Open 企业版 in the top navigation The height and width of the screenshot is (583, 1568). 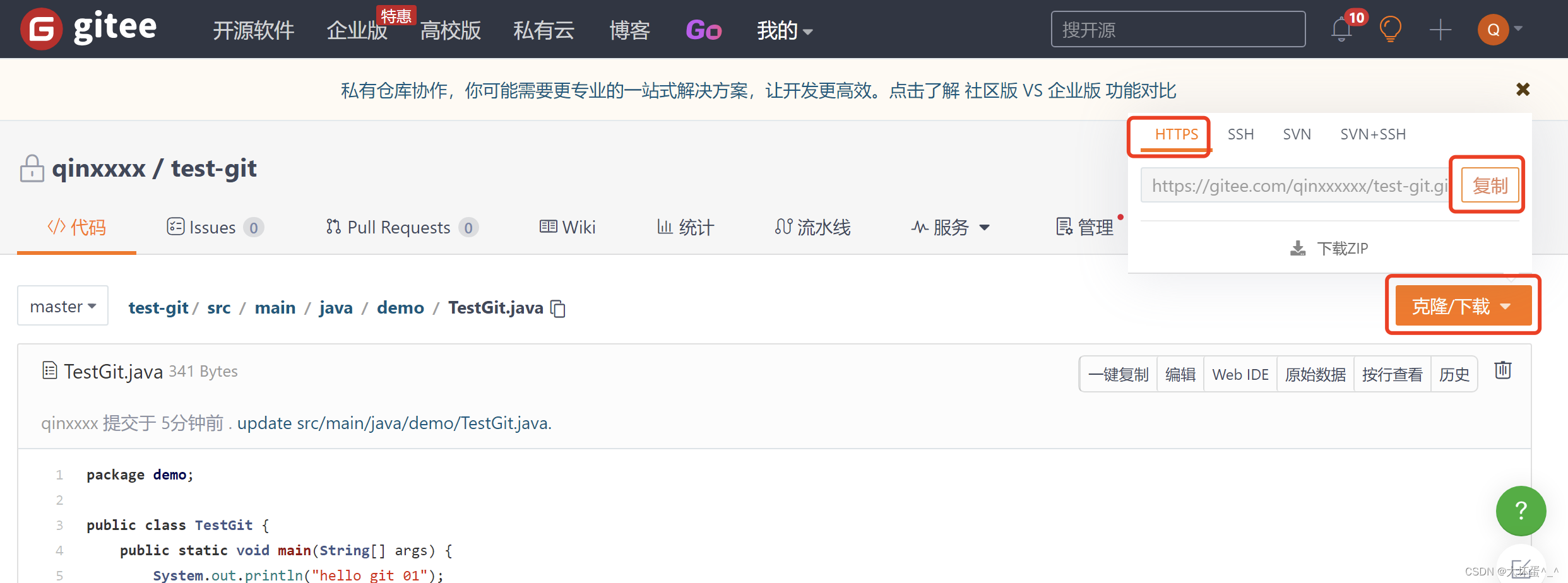click(357, 30)
